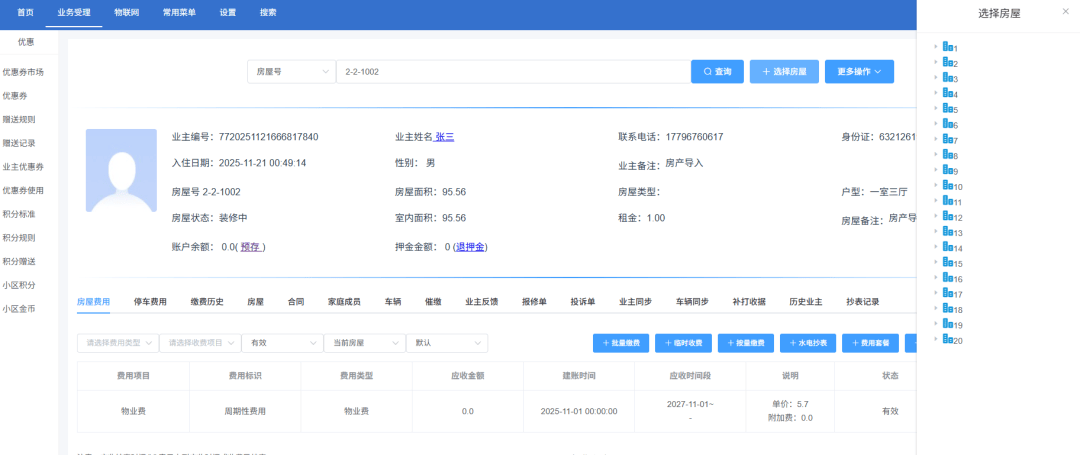Select building 10 icon in the tree

tap(947, 186)
